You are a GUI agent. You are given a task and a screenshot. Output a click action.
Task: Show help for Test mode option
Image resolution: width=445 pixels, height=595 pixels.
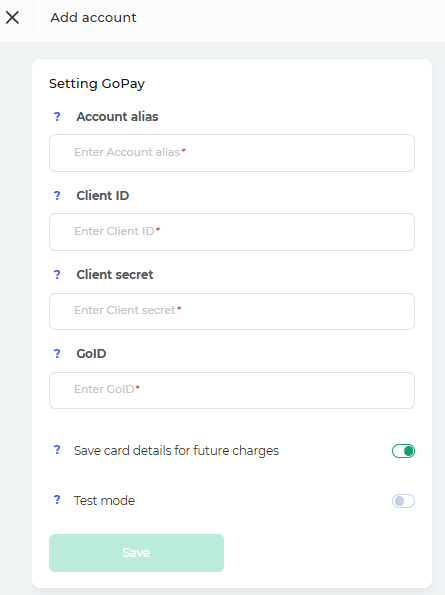click(57, 500)
